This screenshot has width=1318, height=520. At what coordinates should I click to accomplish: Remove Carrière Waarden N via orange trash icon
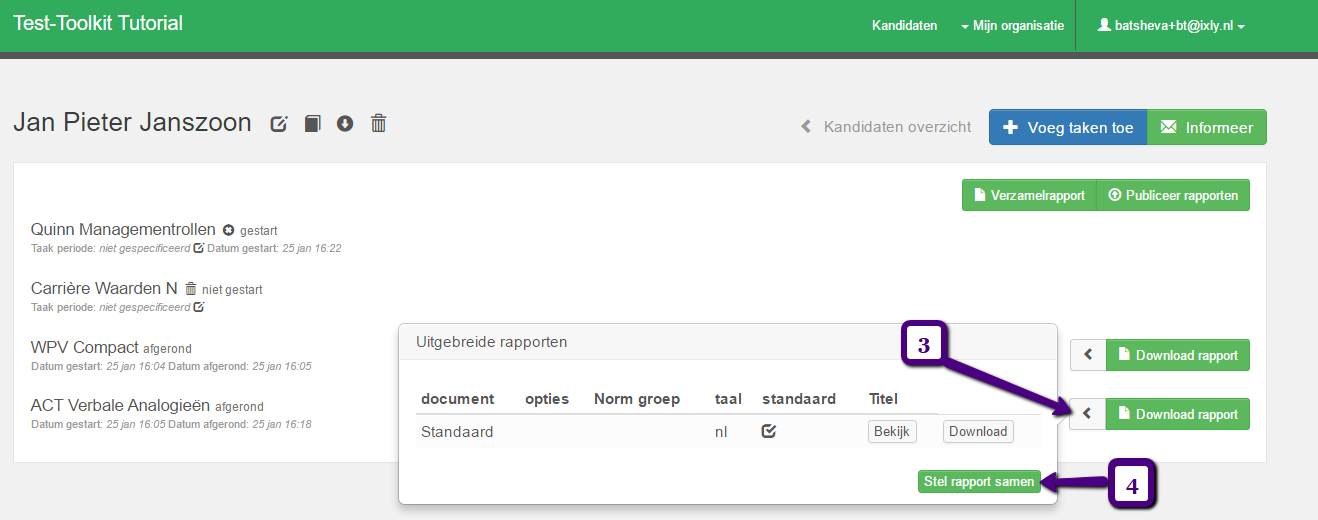tap(190, 288)
